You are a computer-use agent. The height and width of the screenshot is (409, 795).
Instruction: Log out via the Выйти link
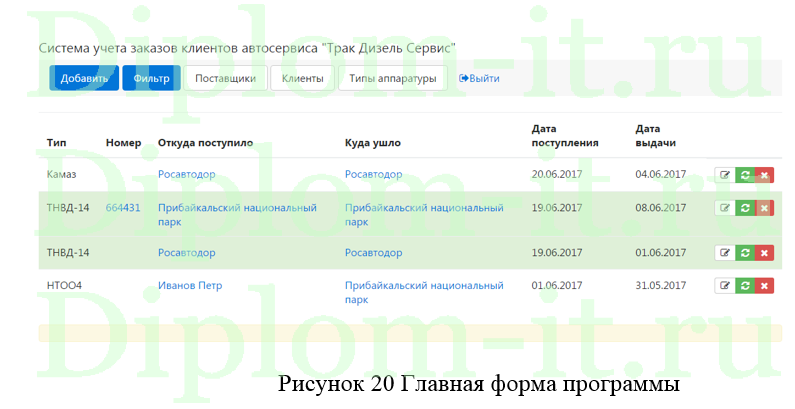click(479, 78)
